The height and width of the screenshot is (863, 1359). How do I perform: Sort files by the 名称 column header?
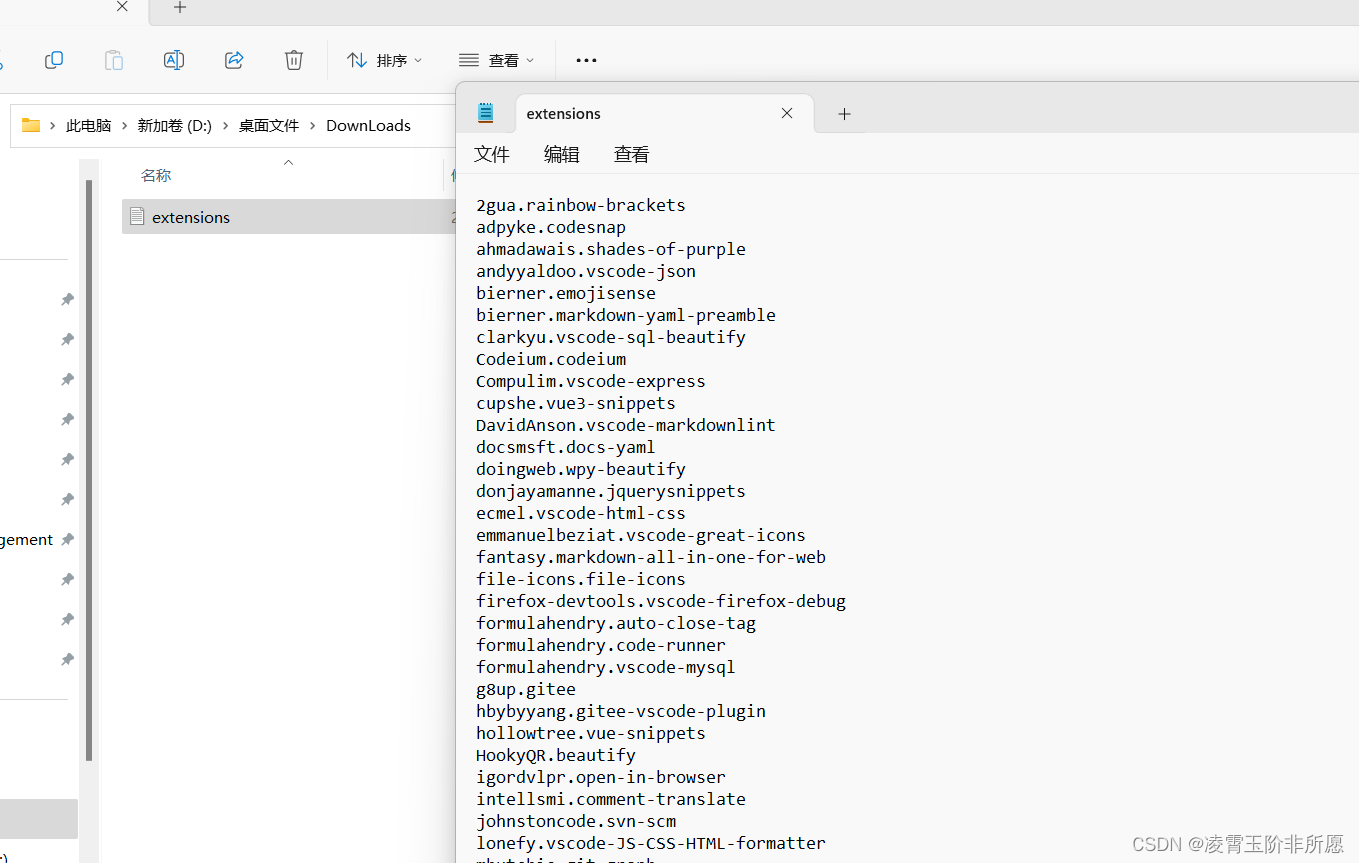(x=156, y=176)
